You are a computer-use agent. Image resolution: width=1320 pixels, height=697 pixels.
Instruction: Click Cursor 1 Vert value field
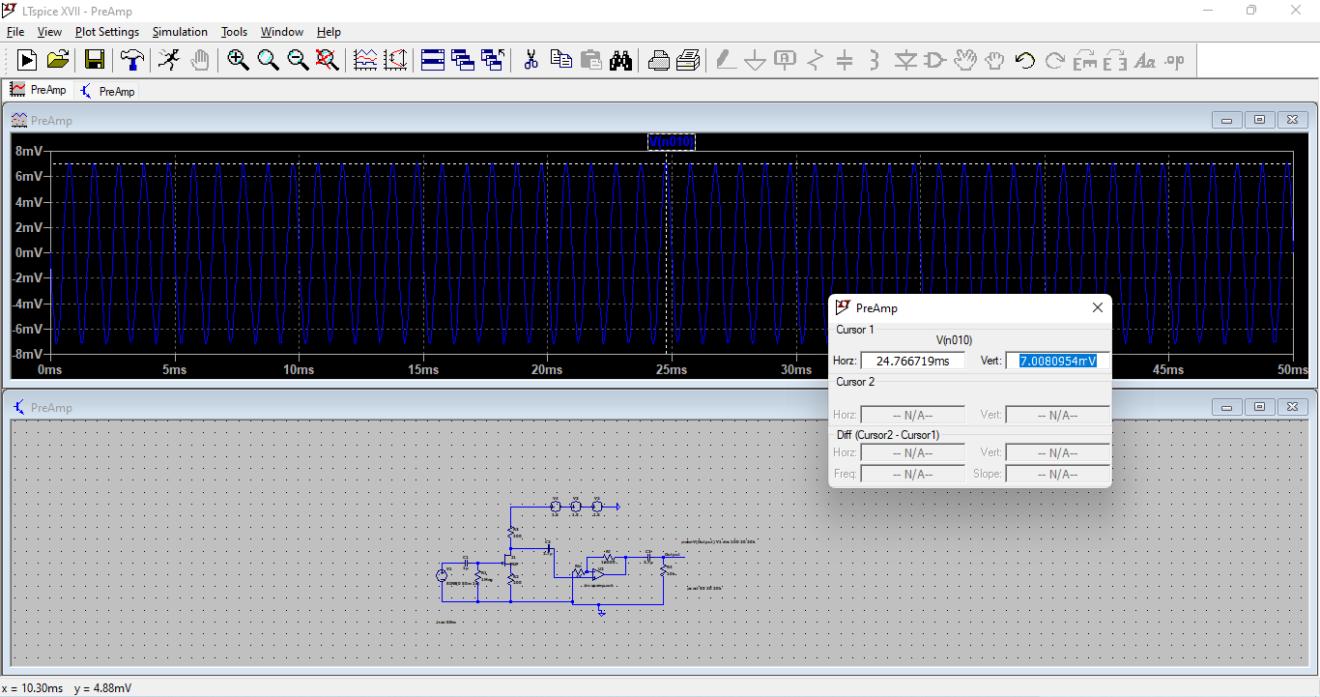(1057, 360)
